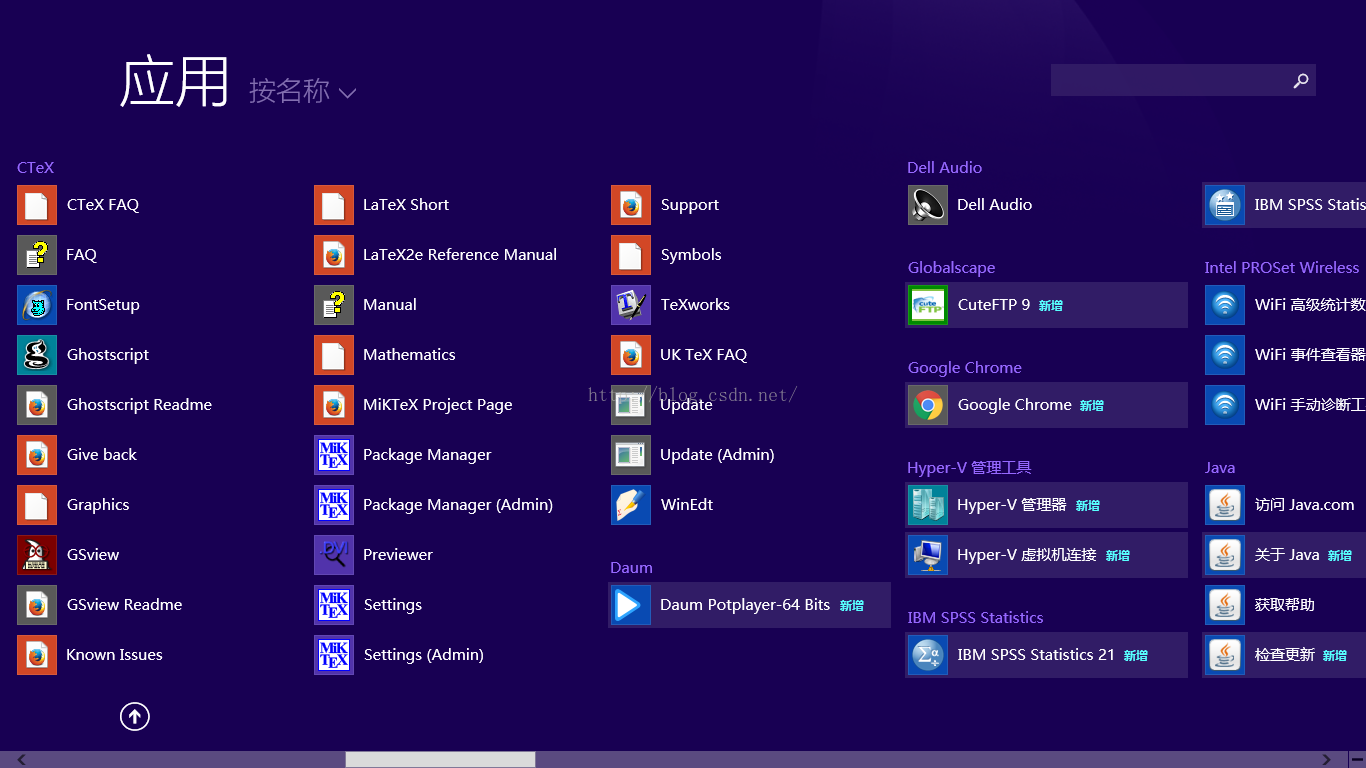Open the 按名称 sort dropdown
Viewport: 1366px width, 768px height.
(302, 92)
